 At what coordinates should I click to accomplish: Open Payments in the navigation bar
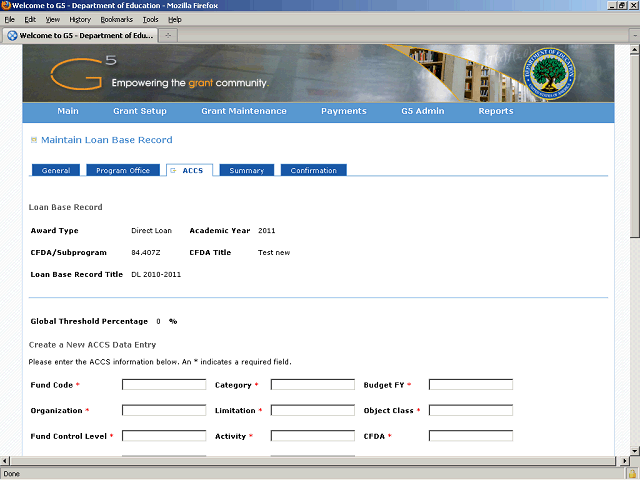click(344, 111)
